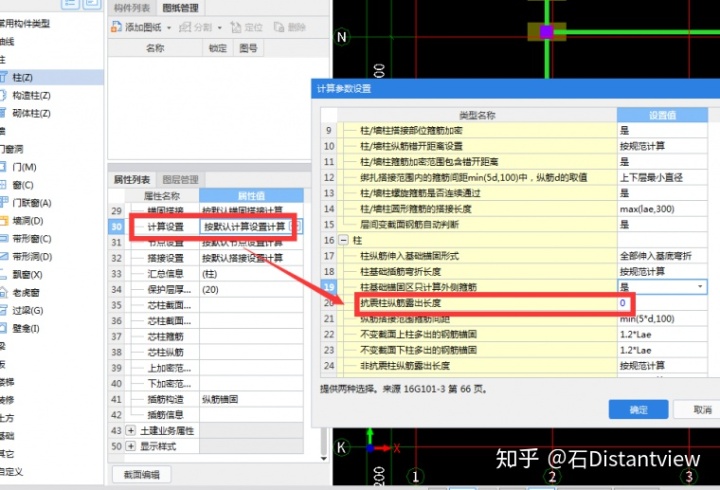720x490 pixels.
Task: Click the 插筋构造 value 纵筋锚固
Action: tap(251, 399)
